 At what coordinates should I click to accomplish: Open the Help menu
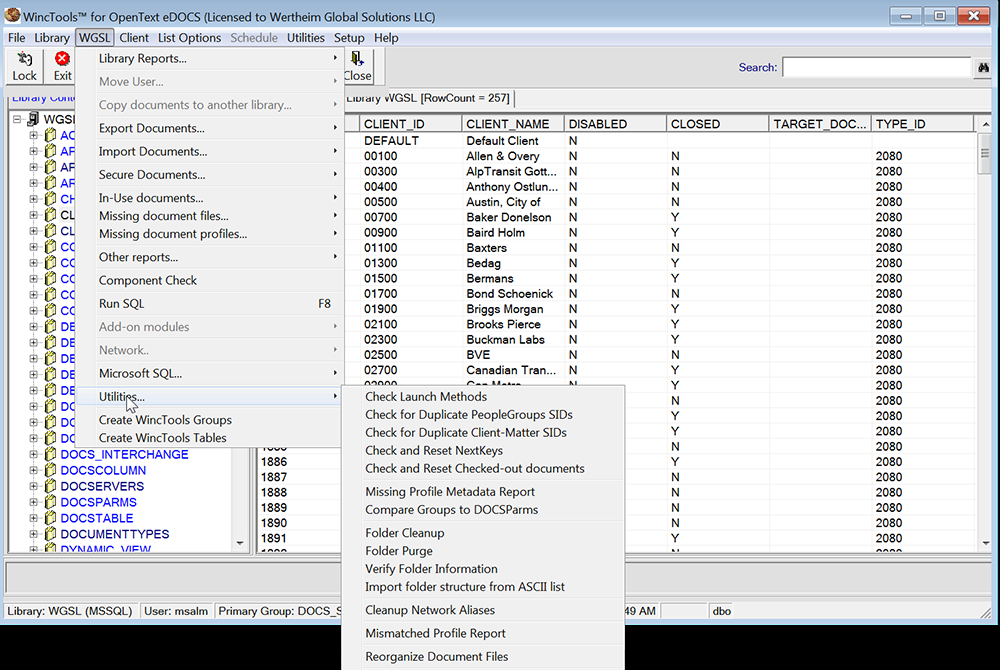386,38
